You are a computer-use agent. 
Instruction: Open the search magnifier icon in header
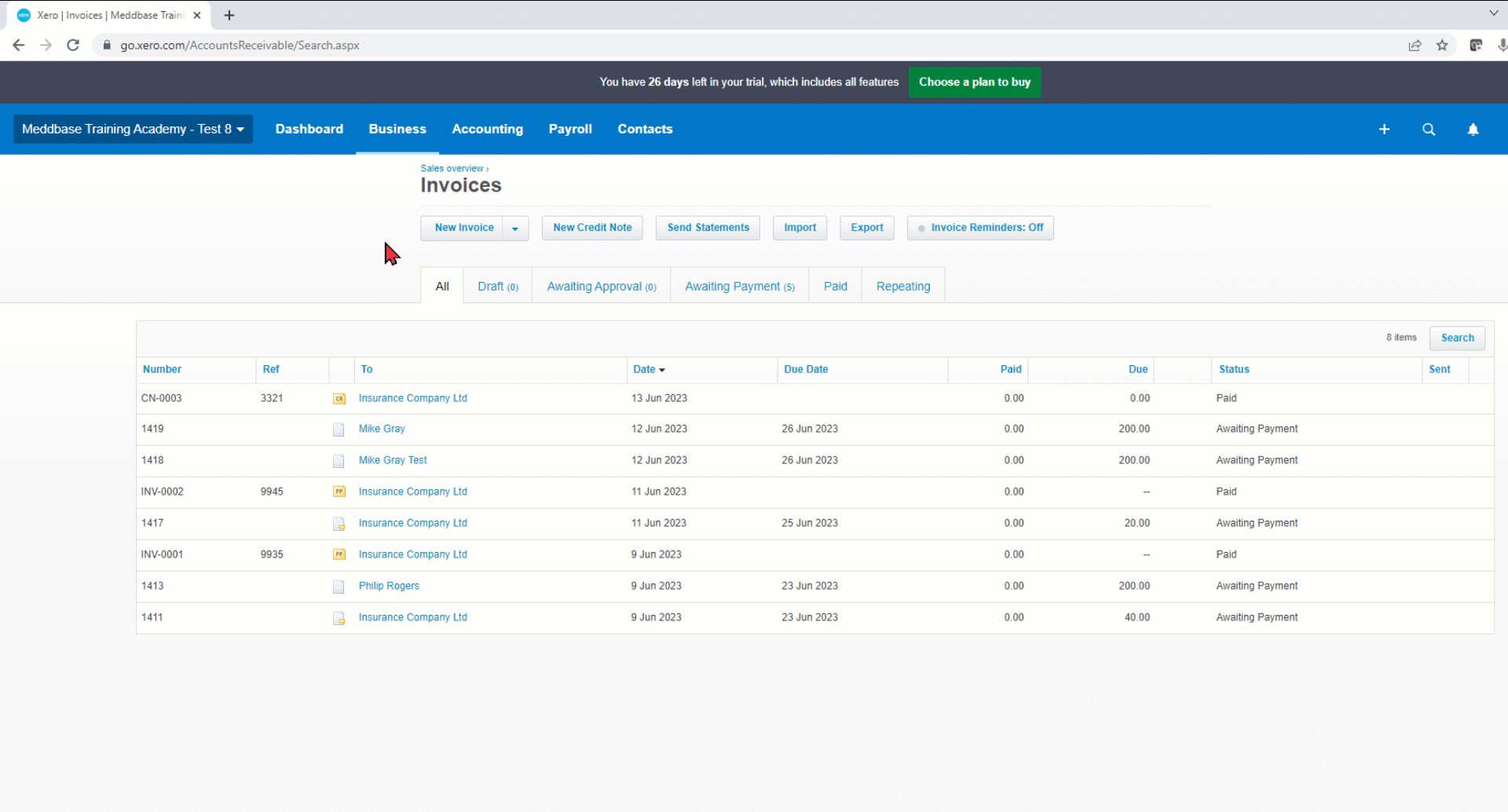pos(1429,130)
